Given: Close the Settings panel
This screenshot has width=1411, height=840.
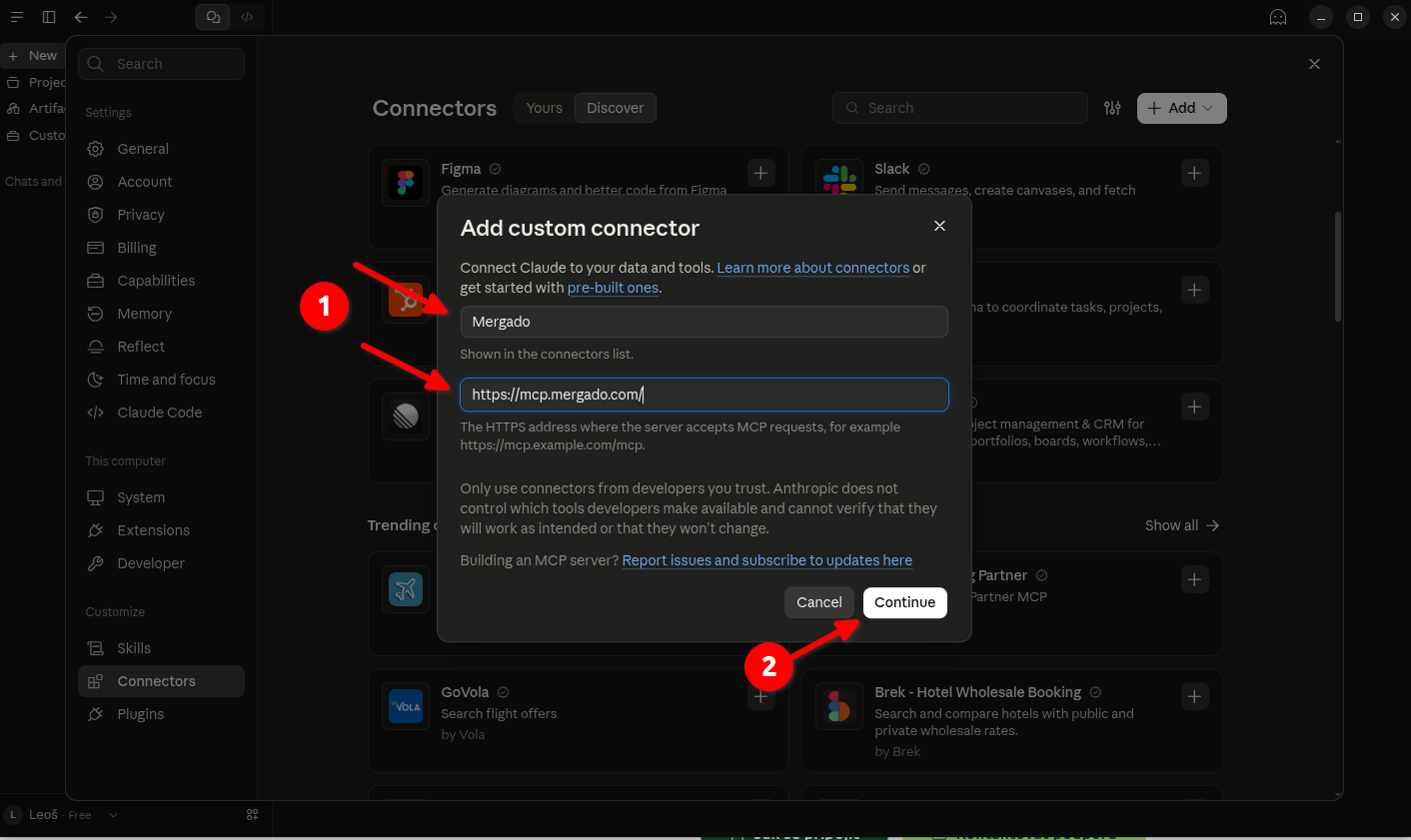Looking at the screenshot, I should coord(1314,64).
